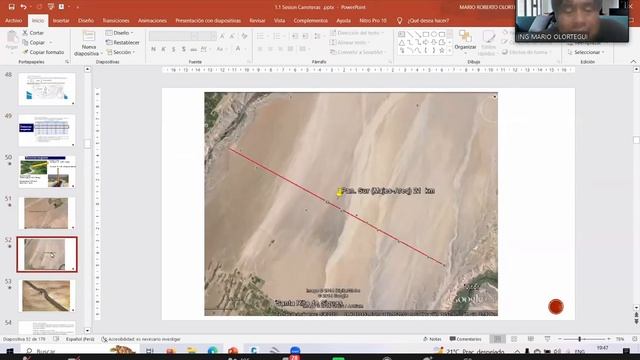Viewport: 640px width, 360px height.
Task: Toggle bold (N) formatting
Action: tap(153, 49)
